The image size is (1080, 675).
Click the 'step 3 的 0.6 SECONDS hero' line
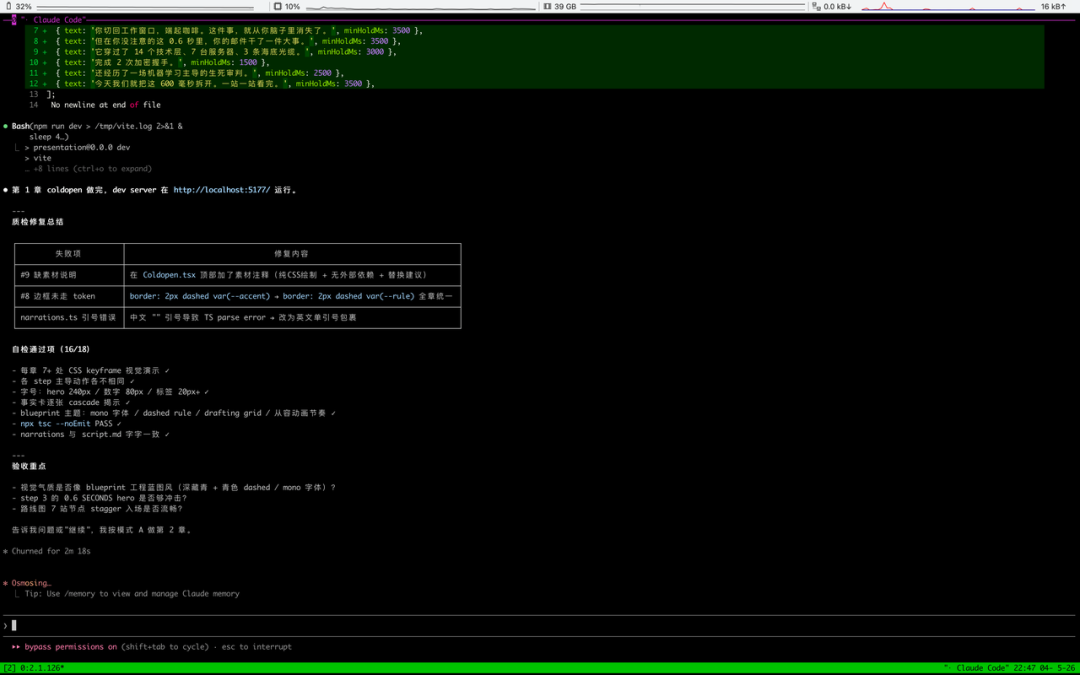(103, 498)
